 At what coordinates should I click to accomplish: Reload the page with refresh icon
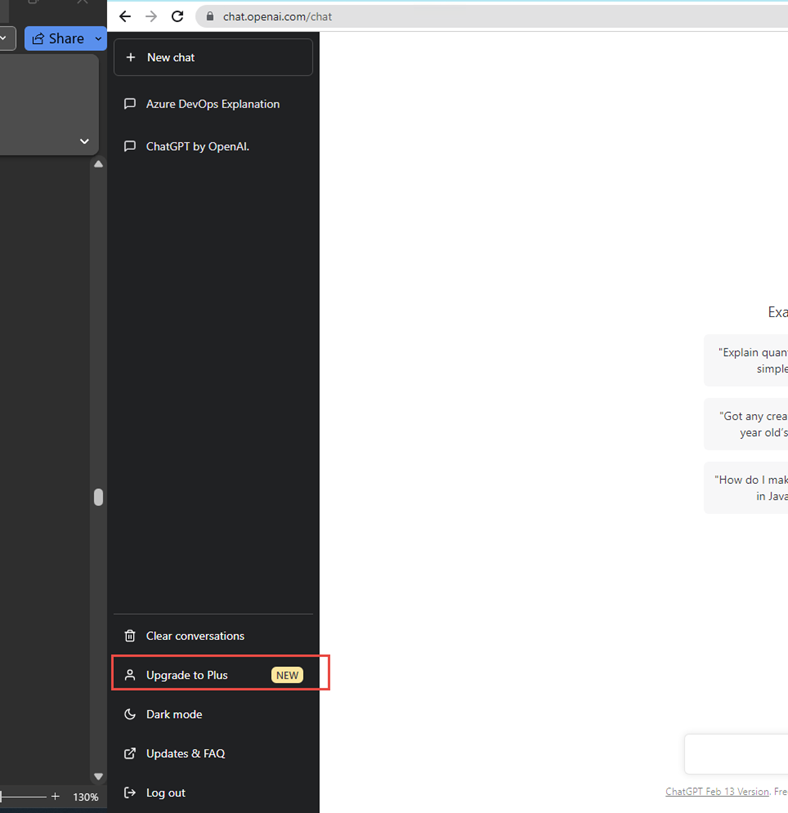coord(177,17)
